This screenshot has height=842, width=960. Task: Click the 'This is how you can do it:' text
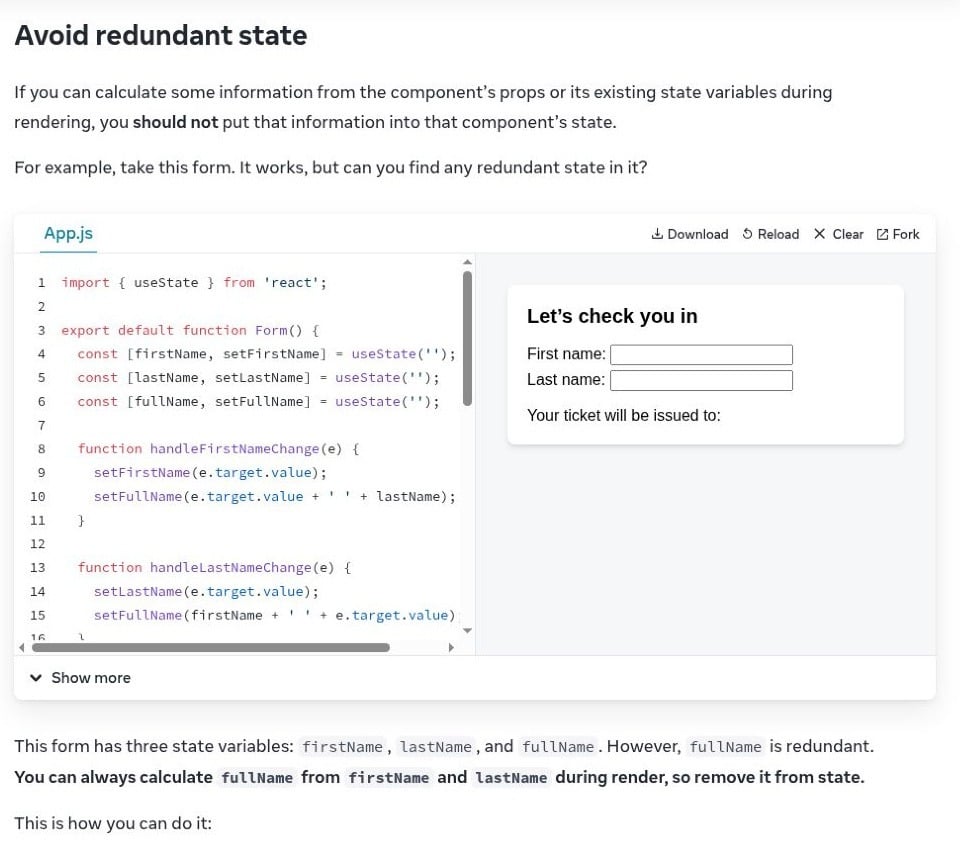pyautogui.click(x=113, y=822)
